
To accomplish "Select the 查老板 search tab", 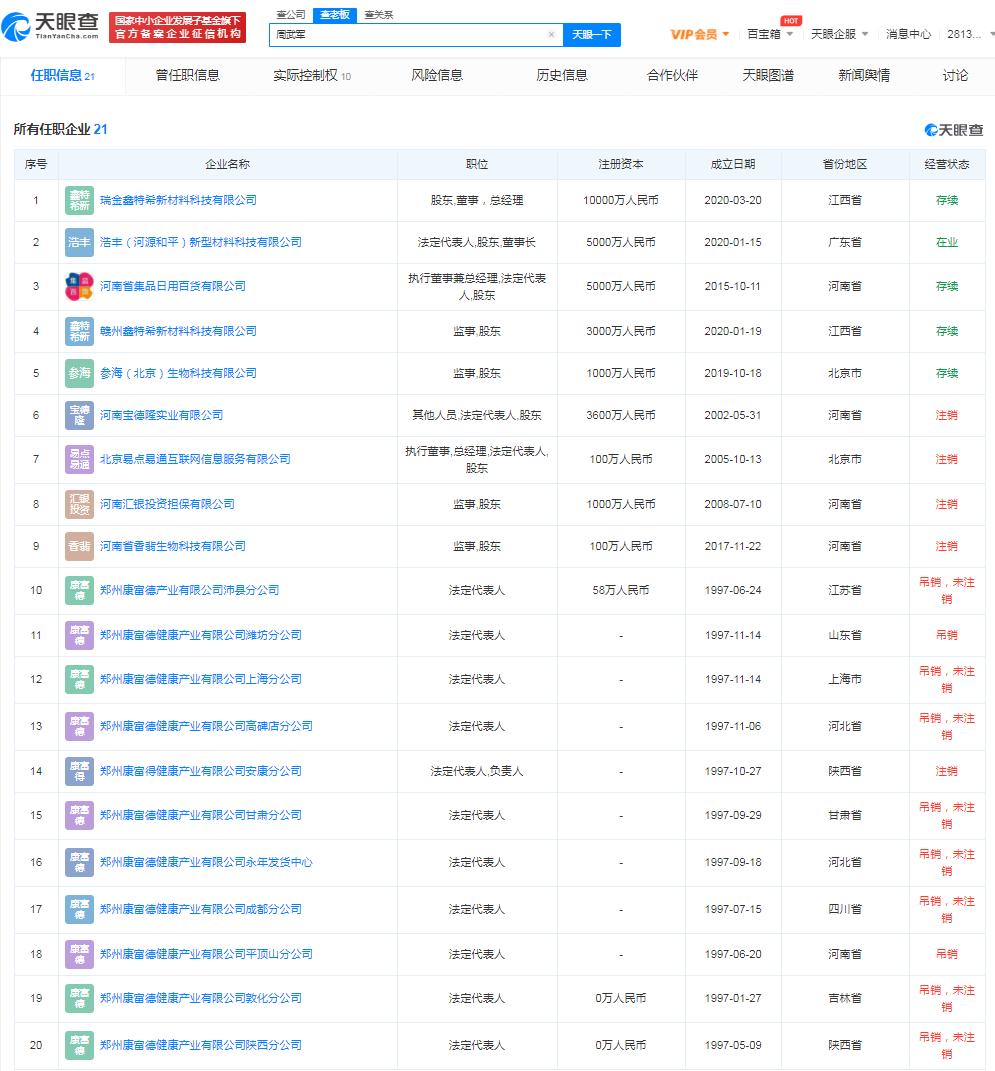I will pos(335,14).
